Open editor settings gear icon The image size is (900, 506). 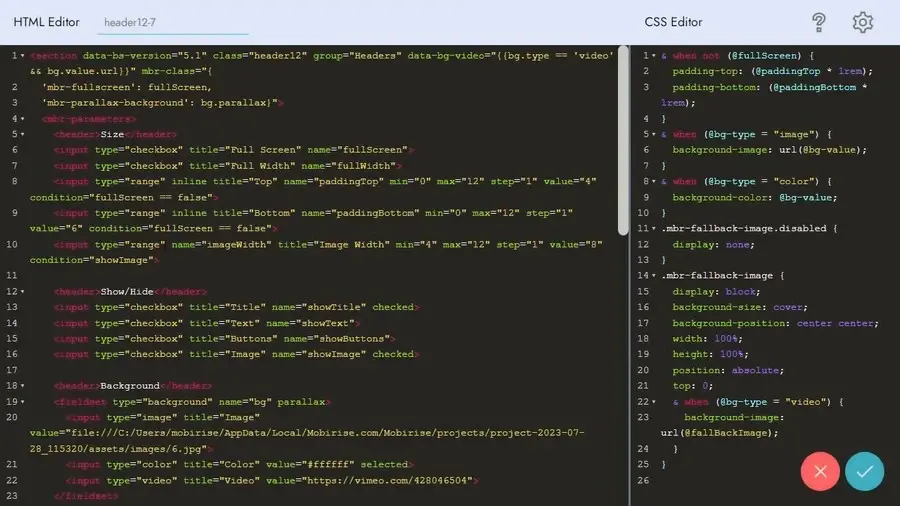(862, 22)
